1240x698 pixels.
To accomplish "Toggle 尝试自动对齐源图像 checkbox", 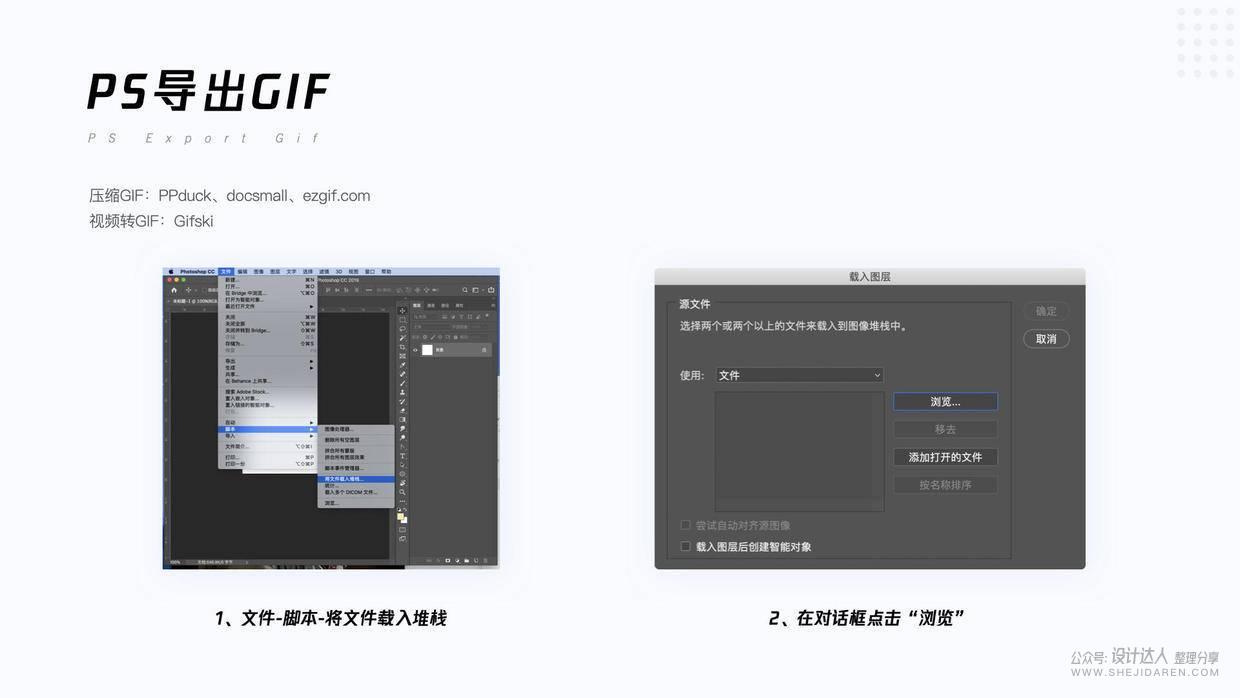I will click(x=685, y=525).
